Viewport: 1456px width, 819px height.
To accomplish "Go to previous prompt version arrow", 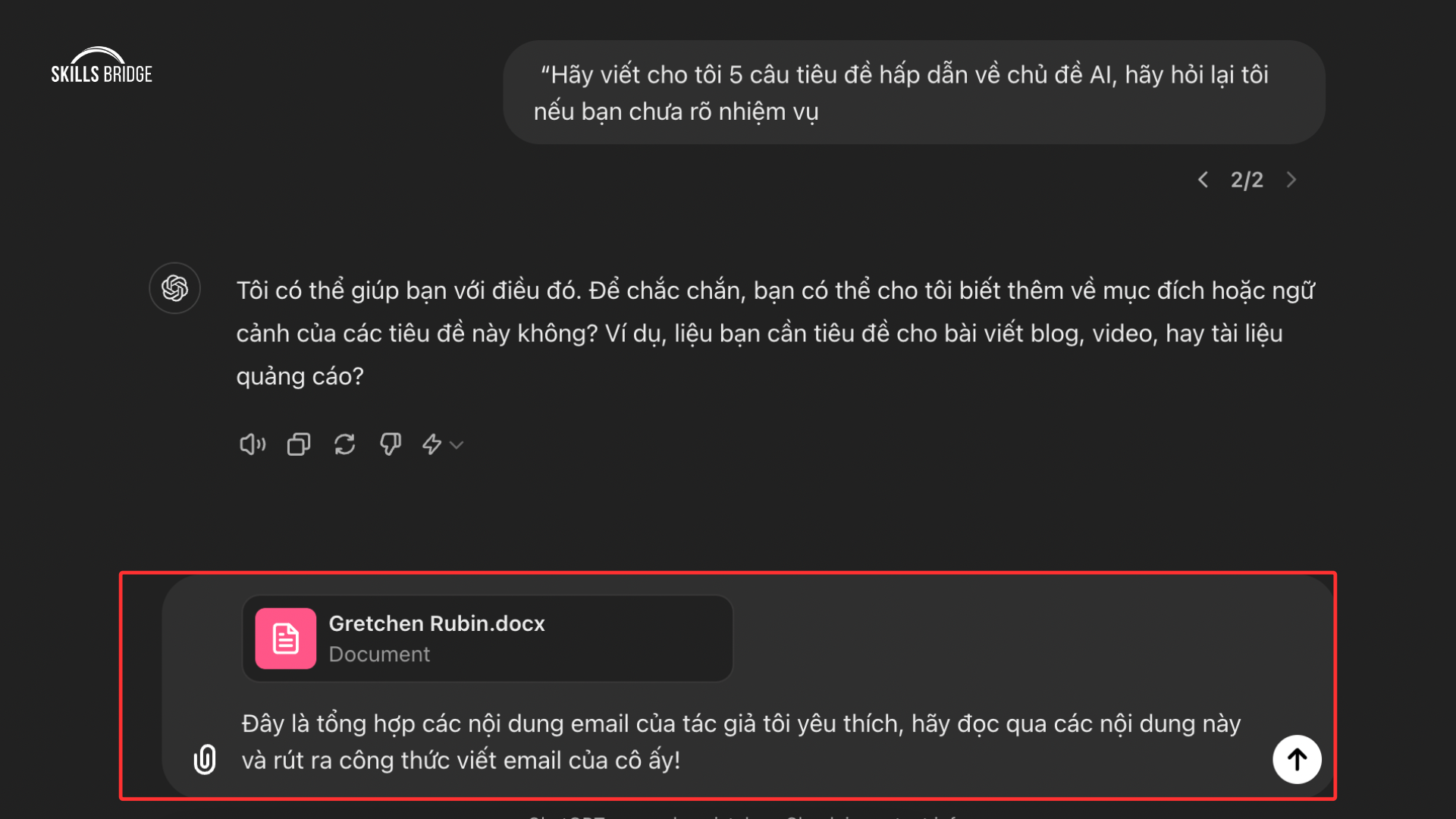I will (x=1203, y=180).
